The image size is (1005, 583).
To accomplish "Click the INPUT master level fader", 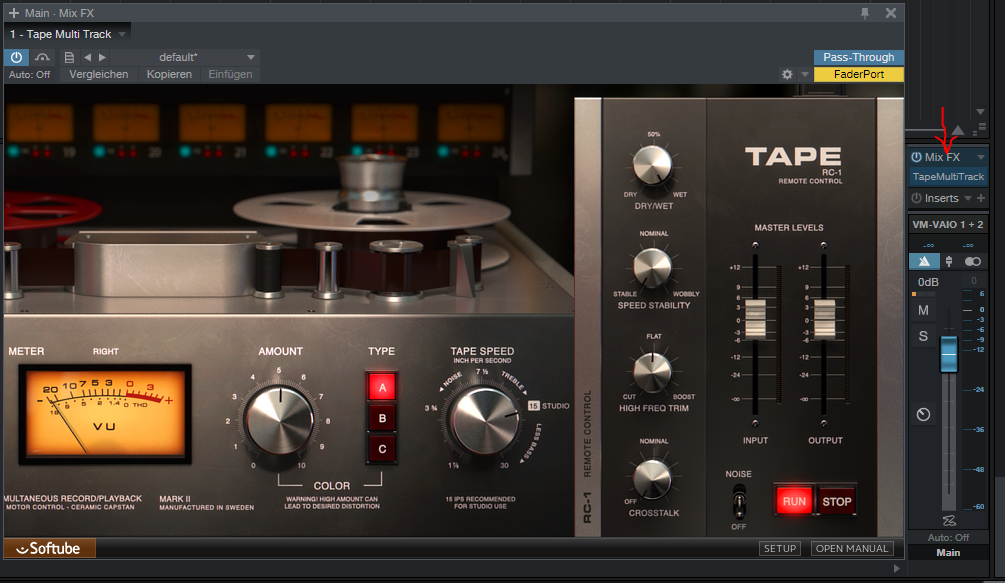I will click(755, 318).
